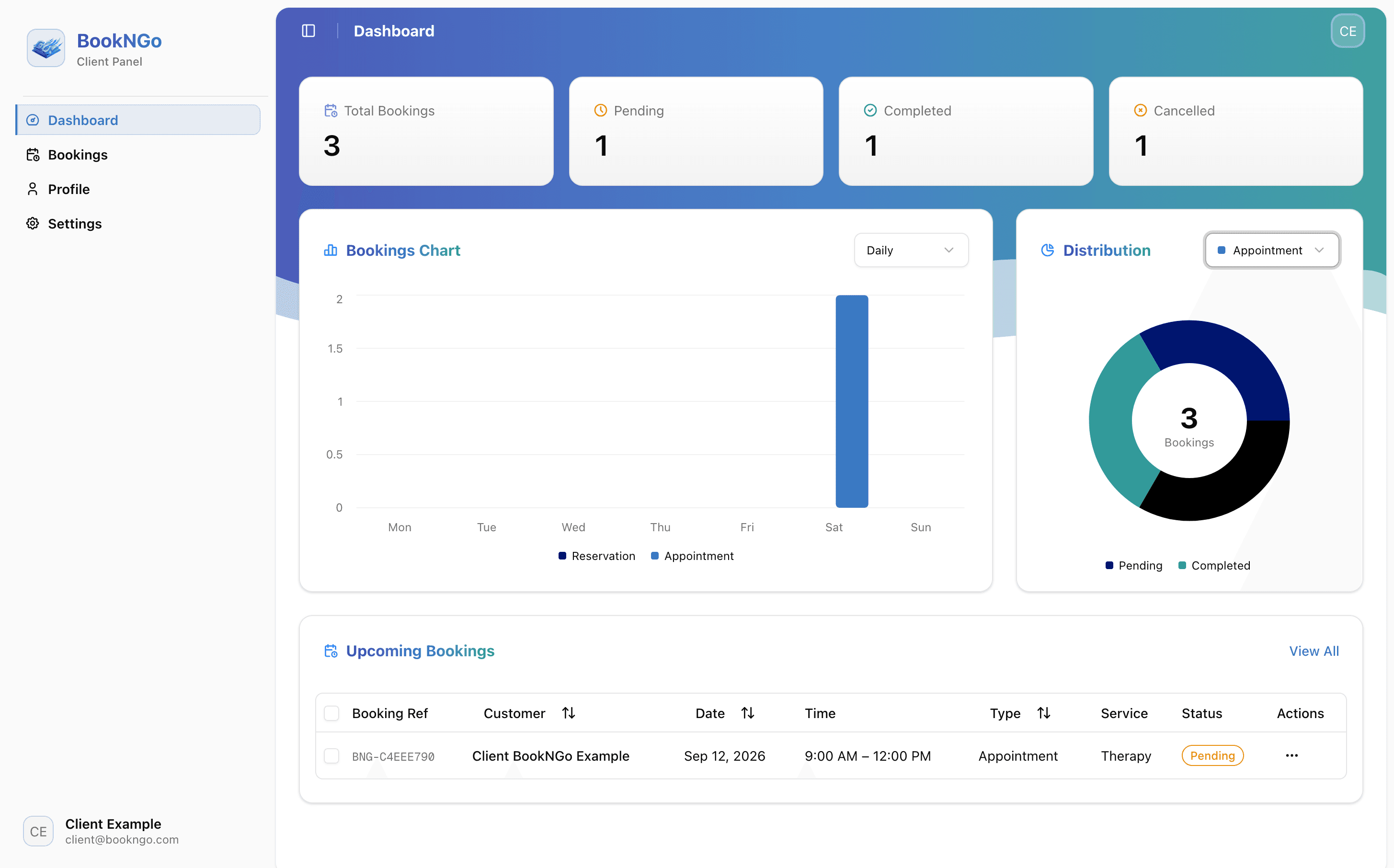Open actions menu for BNG-C4EEE790
The width and height of the screenshot is (1394, 868).
coord(1291,755)
